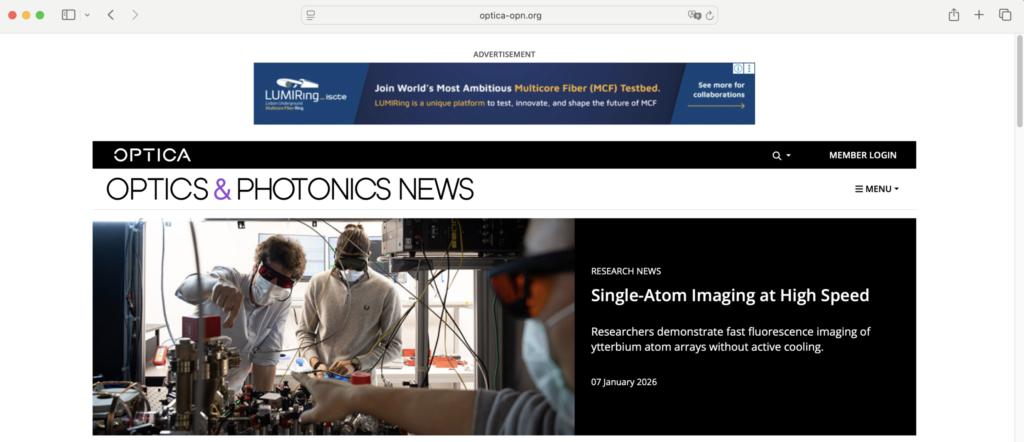Open the ad info icon on banner
The width and height of the screenshot is (1024, 442).
(738, 69)
